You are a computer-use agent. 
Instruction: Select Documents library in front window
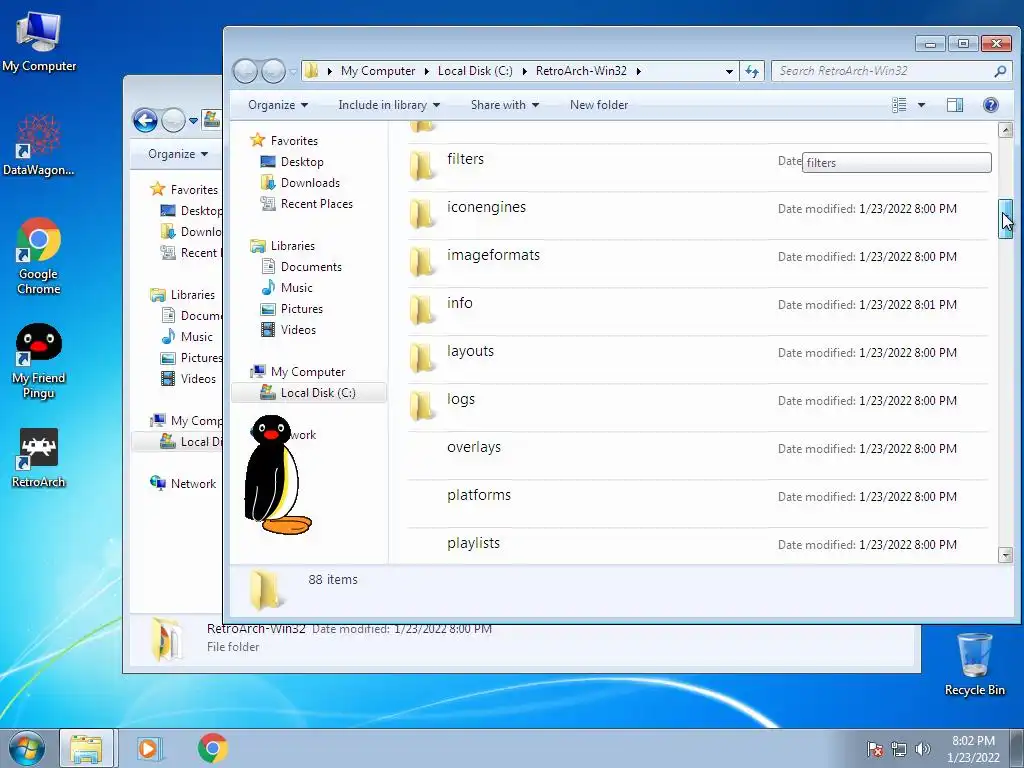tap(311, 266)
